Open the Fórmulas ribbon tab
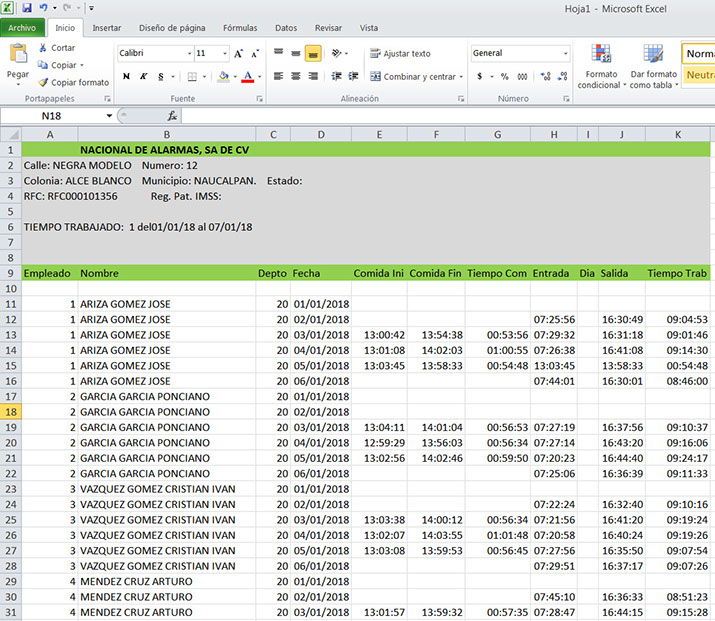The height and width of the screenshot is (621, 715). (x=239, y=28)
